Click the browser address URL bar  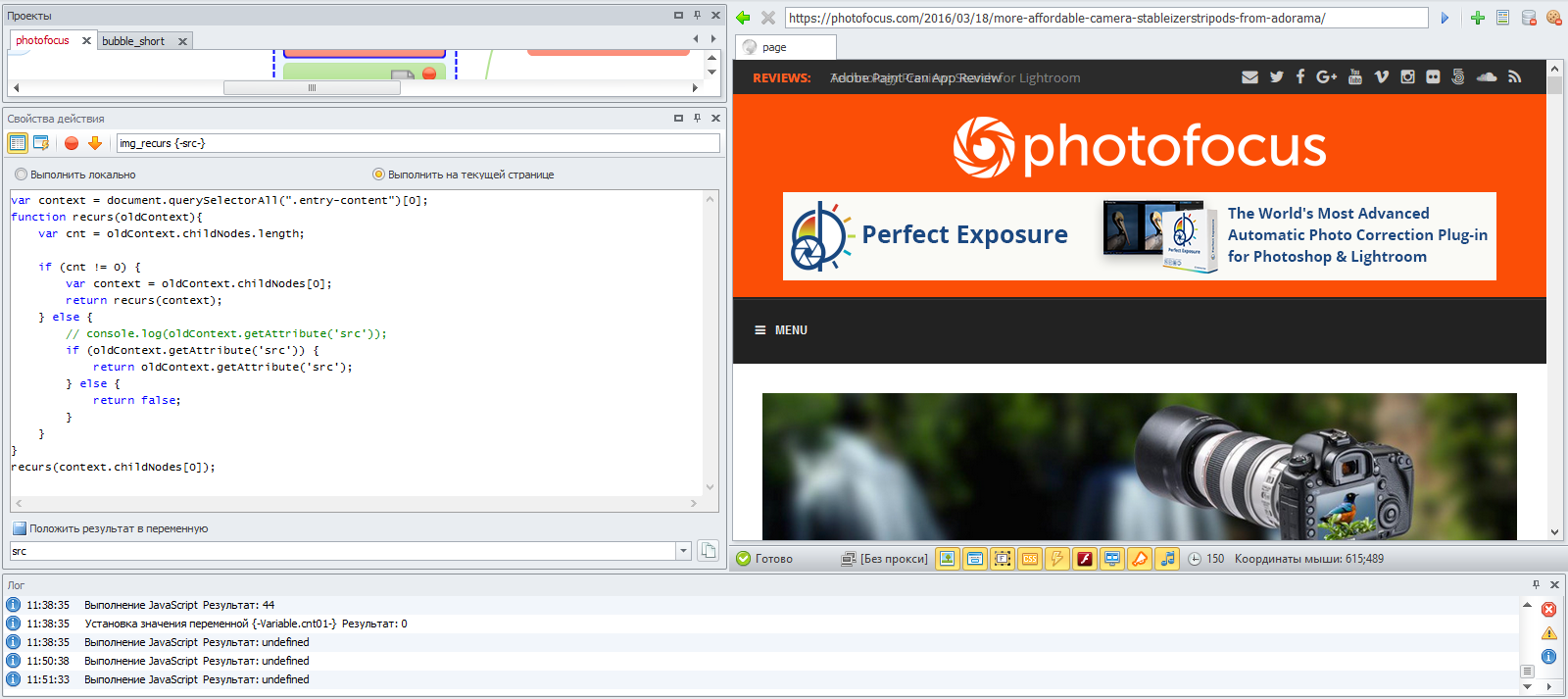click(x=1106, y=18)
